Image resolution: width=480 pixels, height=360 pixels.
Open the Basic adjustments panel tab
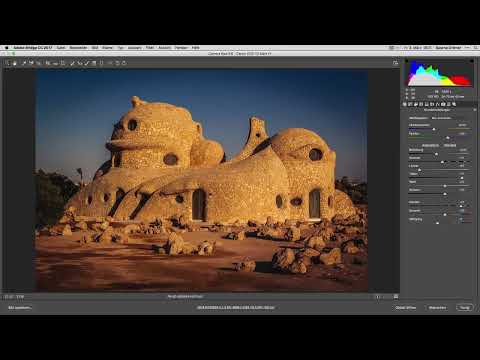click(405, 104)
